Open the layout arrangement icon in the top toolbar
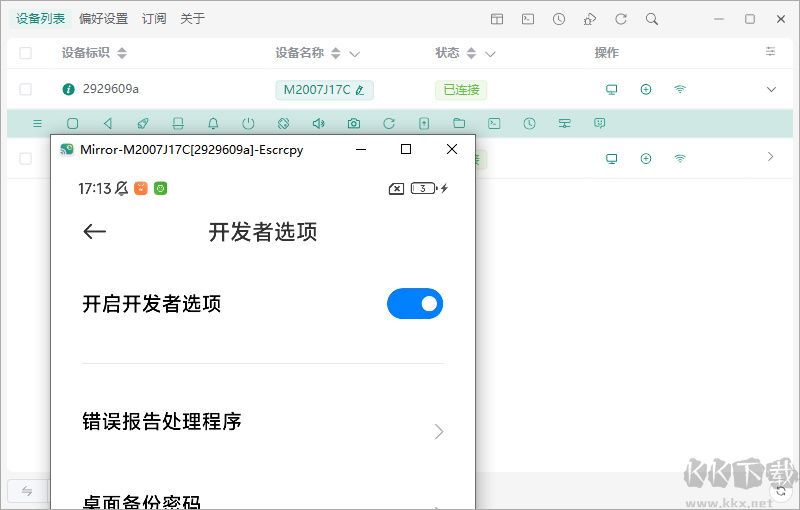 496,19
